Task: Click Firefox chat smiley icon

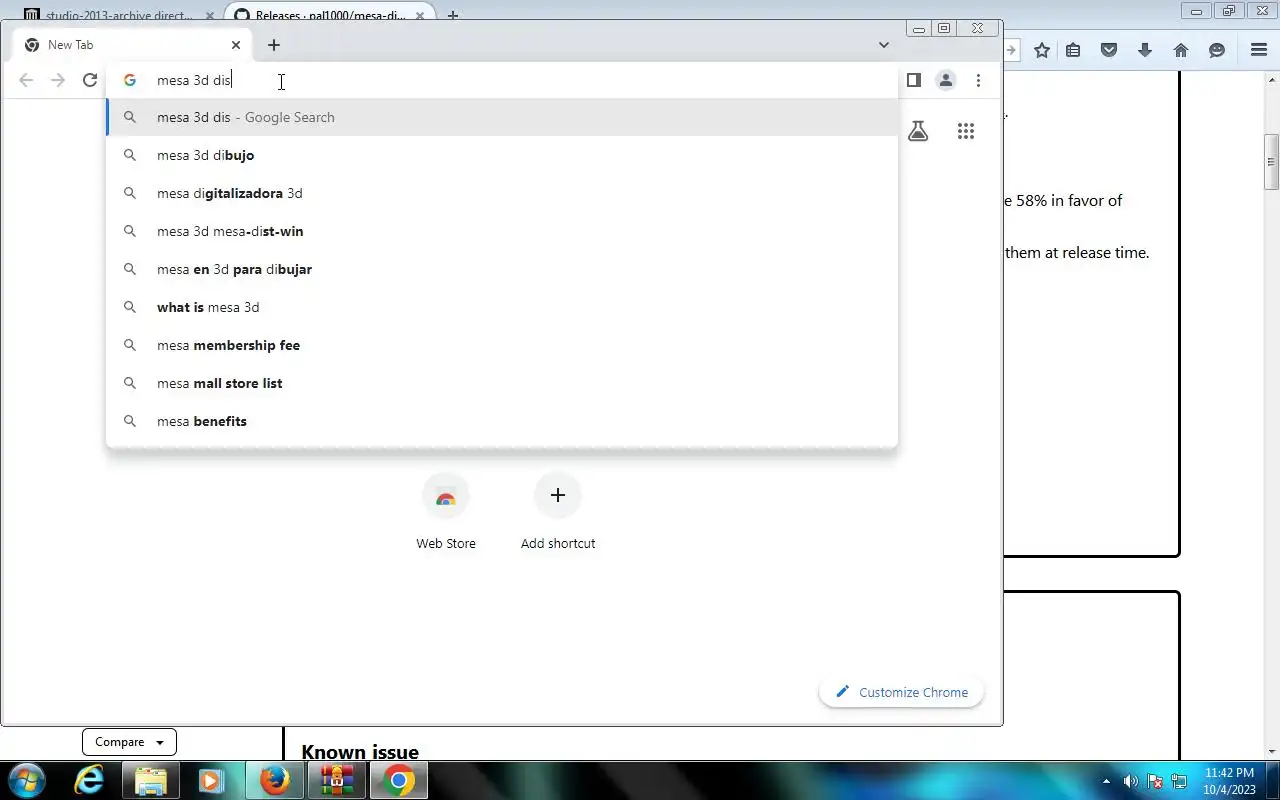Action: click(1217, 50)
